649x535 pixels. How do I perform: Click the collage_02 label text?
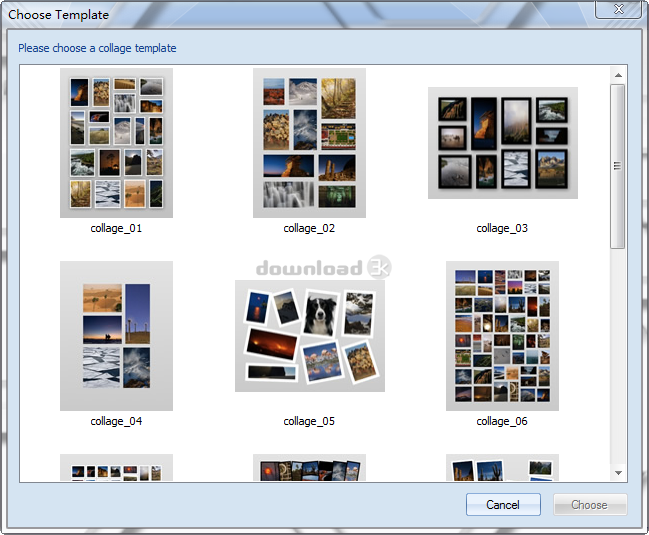click(309, 228)
